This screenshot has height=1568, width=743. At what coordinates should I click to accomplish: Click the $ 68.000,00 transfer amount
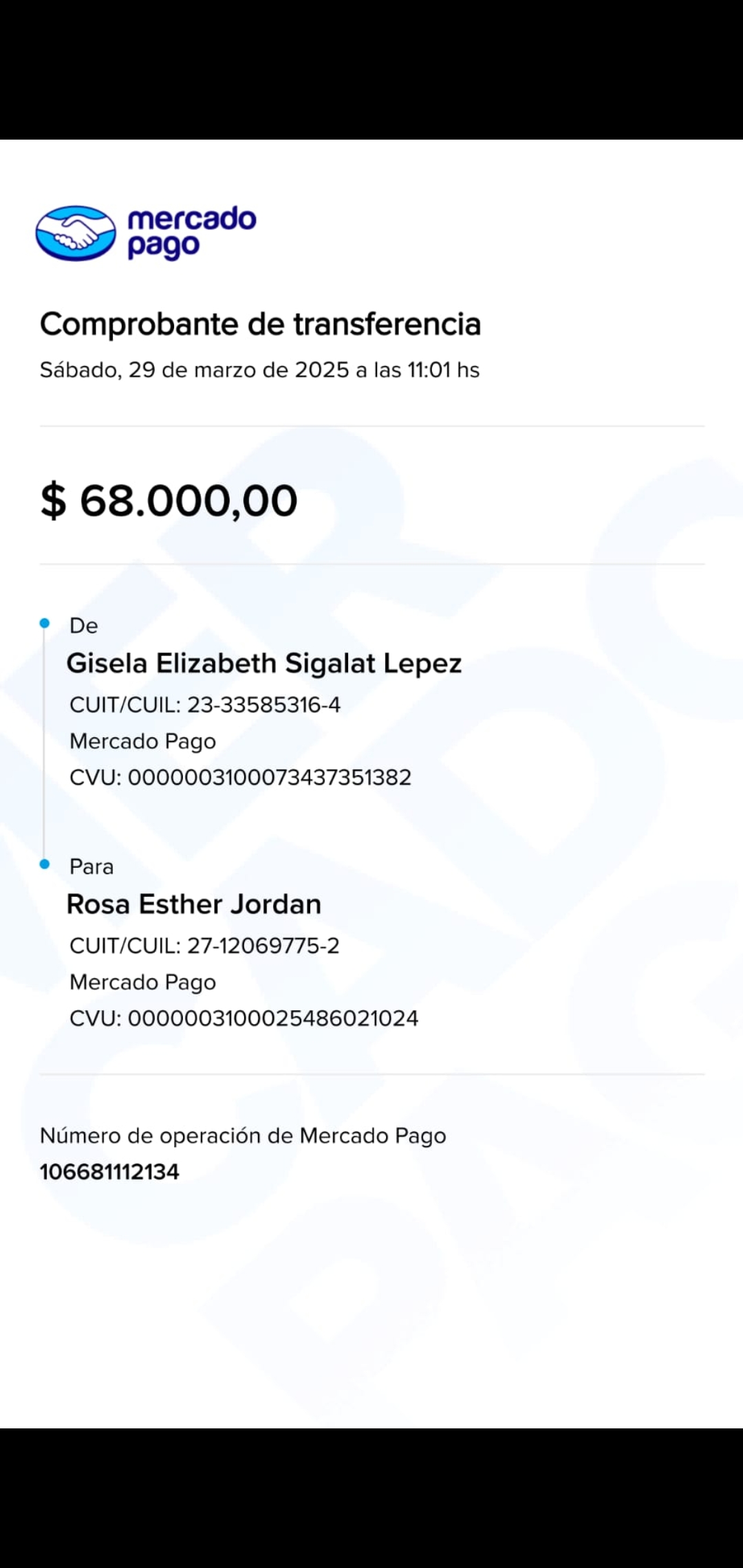click(169, 500)
